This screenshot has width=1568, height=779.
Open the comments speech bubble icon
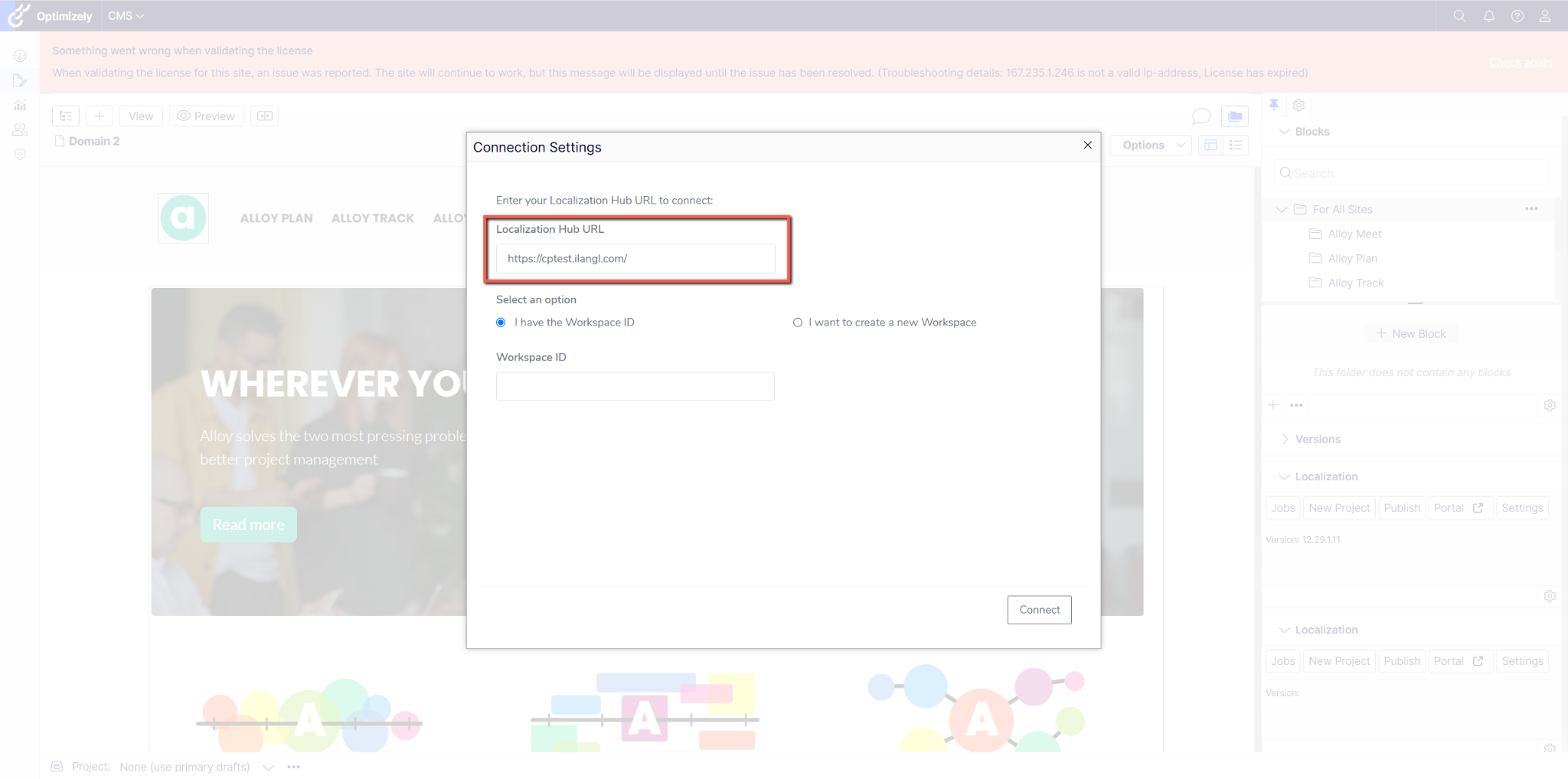click(x=1201, y=116)
